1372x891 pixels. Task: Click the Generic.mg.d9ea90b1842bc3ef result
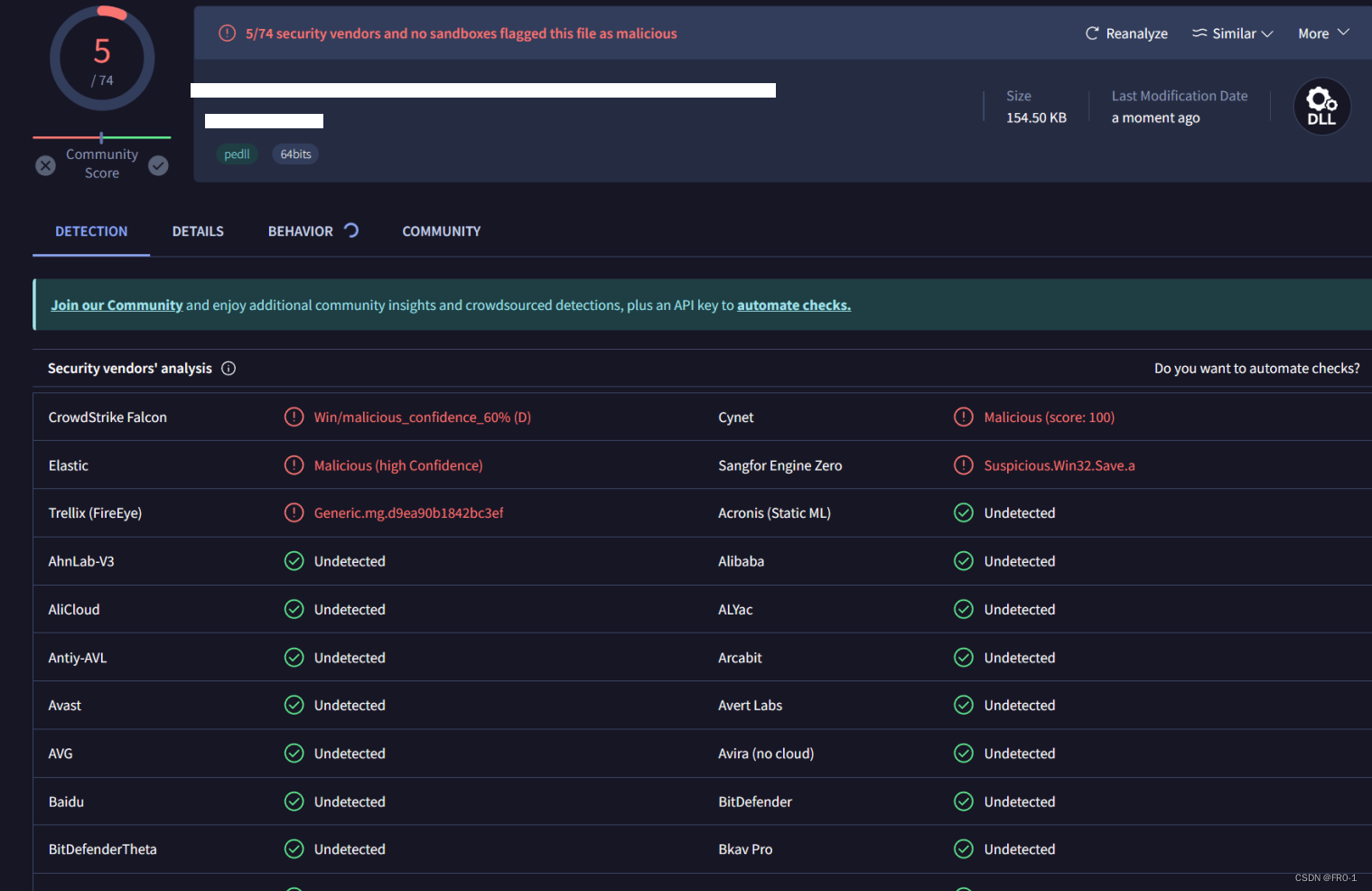(x=408, y=513)
